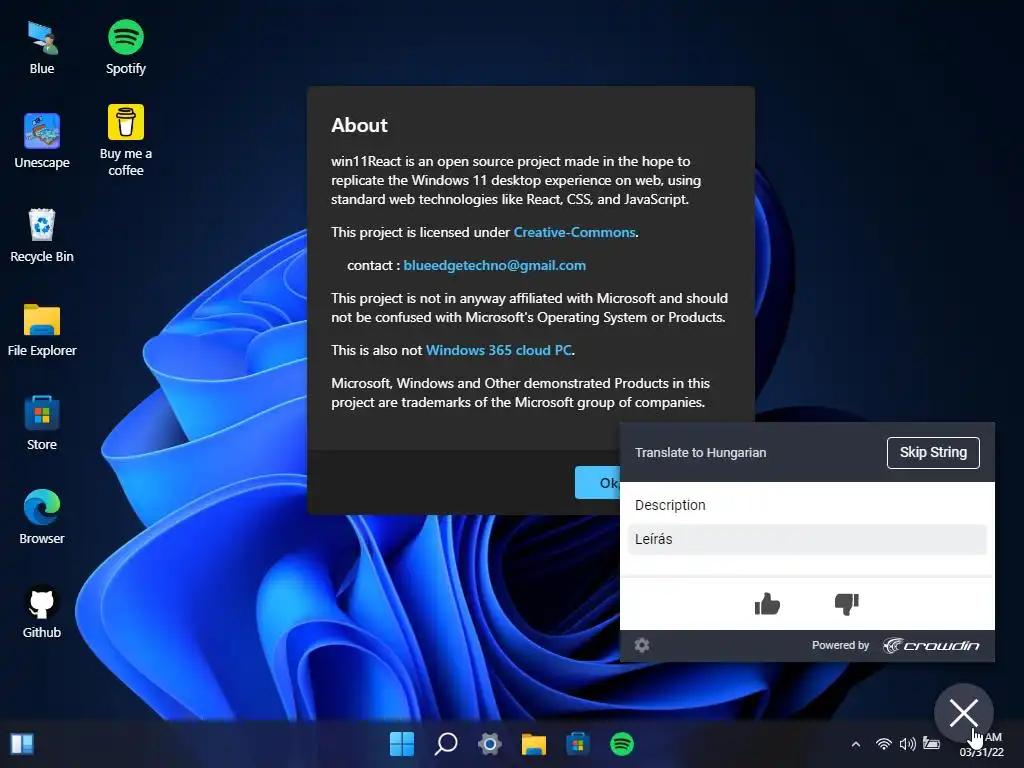The width and height of the screenshot is (1024, 768).
Task: Downvote the translation with thumbs down
Action: 847,604
